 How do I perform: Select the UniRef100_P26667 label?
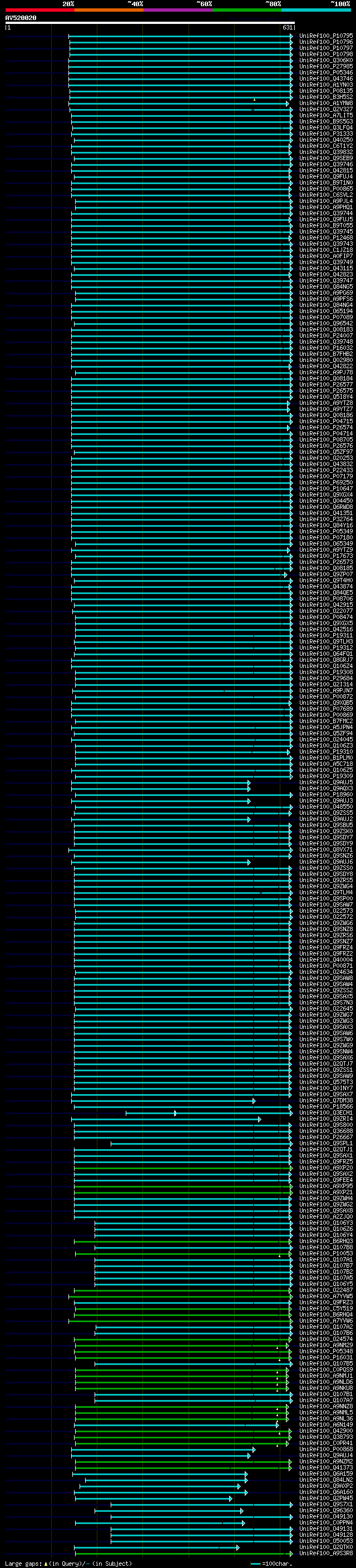coord(325,1137)
